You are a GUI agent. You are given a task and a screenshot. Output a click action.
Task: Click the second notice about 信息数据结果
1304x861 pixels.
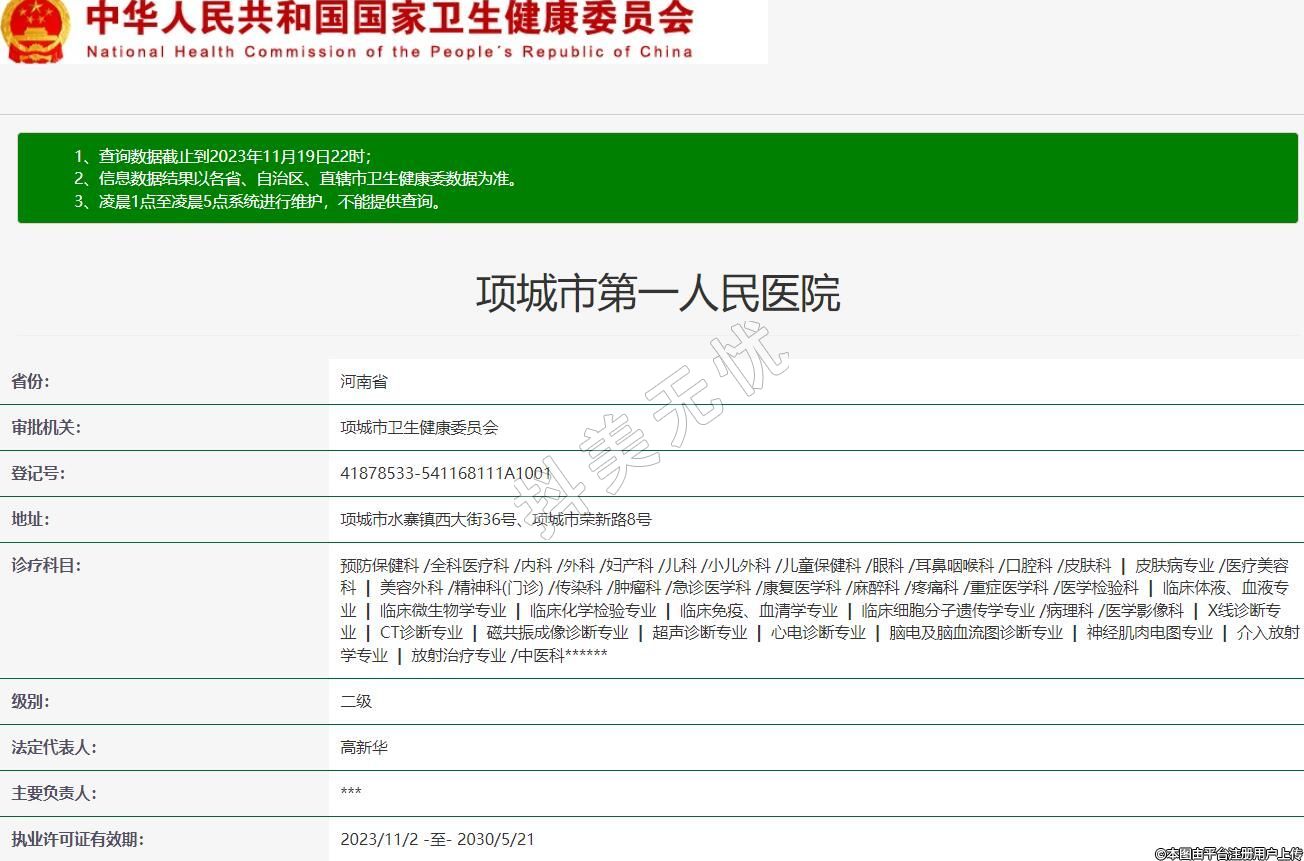296,179
